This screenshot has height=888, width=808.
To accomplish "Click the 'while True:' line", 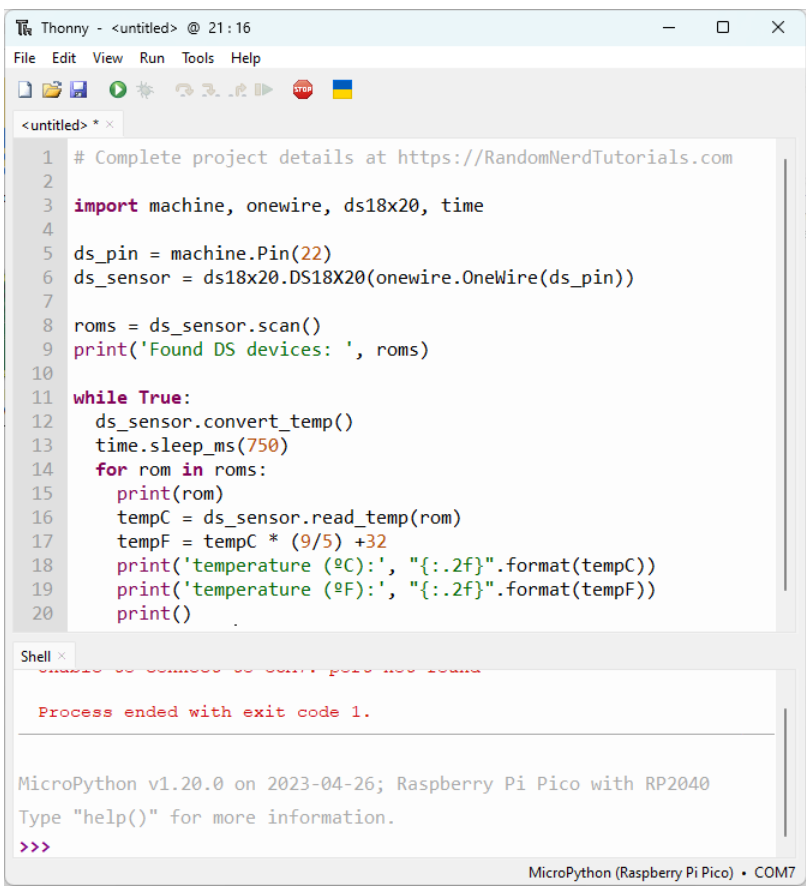I will point(132,398).
